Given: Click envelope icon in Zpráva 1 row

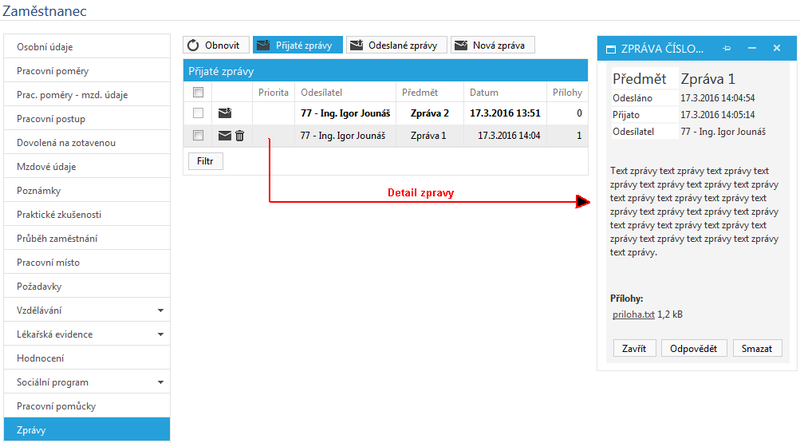Looking at the screenshot, I should click(224, 135).
